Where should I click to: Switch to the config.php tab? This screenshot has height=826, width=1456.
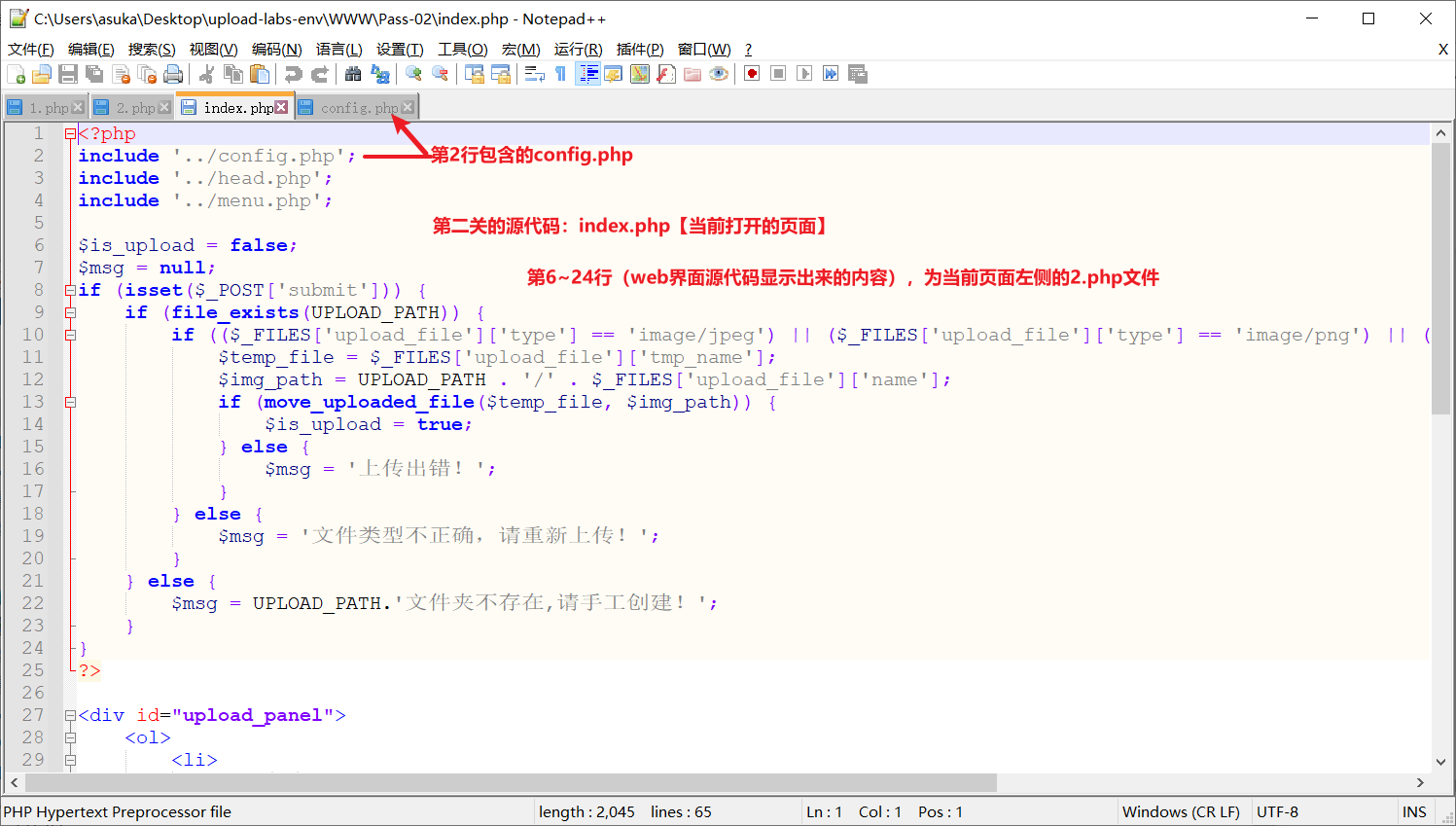coord(359,108)
